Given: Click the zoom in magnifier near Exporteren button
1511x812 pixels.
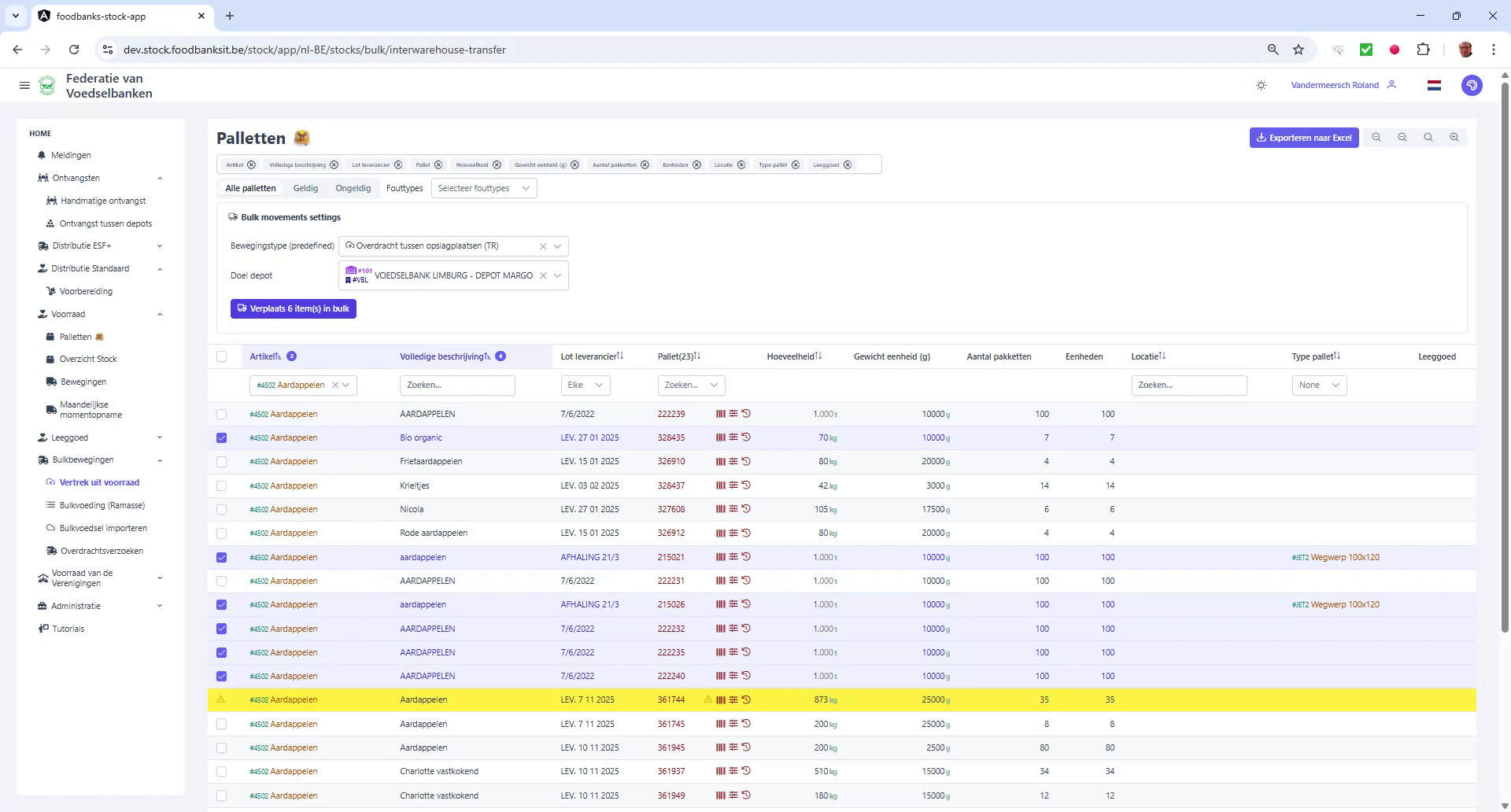Looking at the screenshot, I should click(x=1454, y=137).
